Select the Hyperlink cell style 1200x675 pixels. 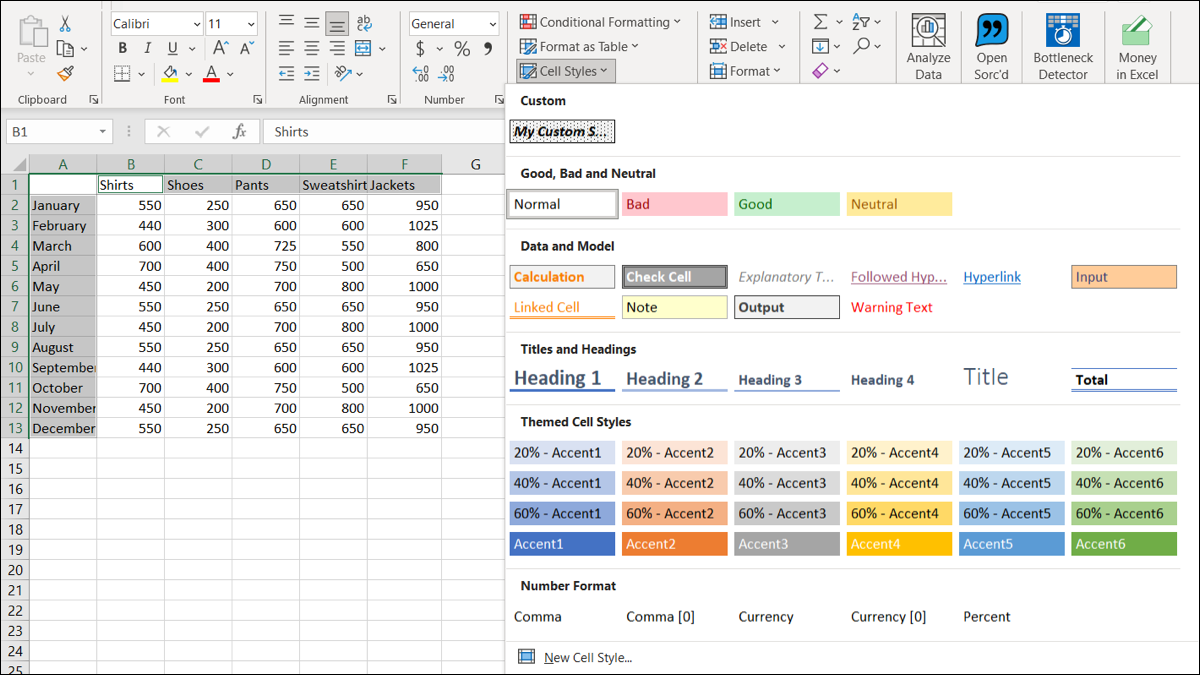(992, 277)
